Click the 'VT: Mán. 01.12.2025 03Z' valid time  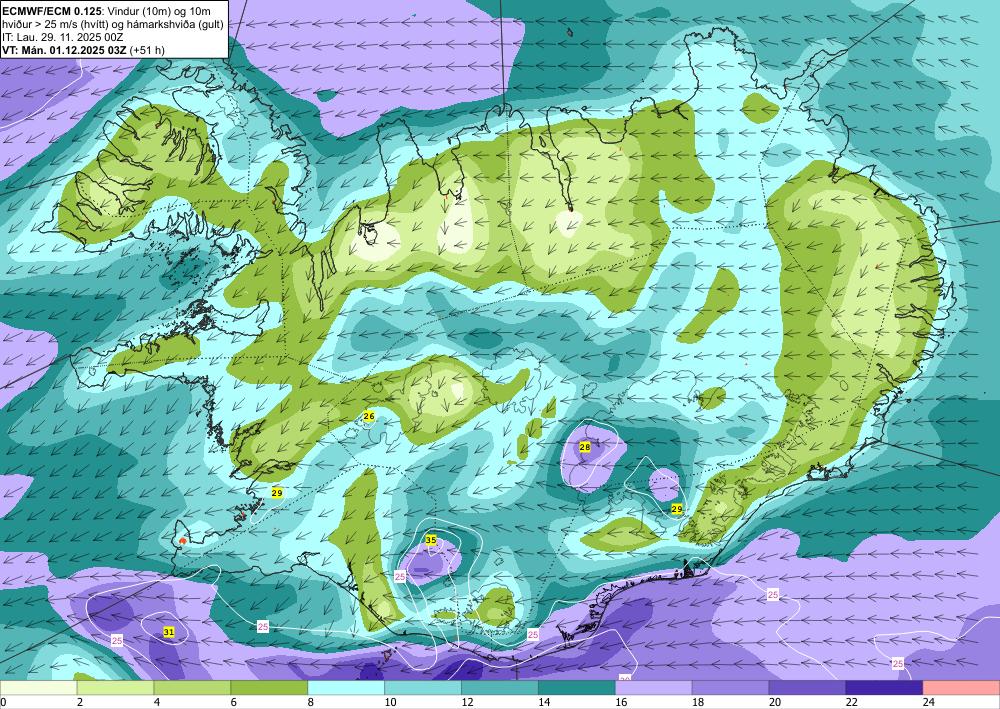pyautogui.click(x=64, y=50)
